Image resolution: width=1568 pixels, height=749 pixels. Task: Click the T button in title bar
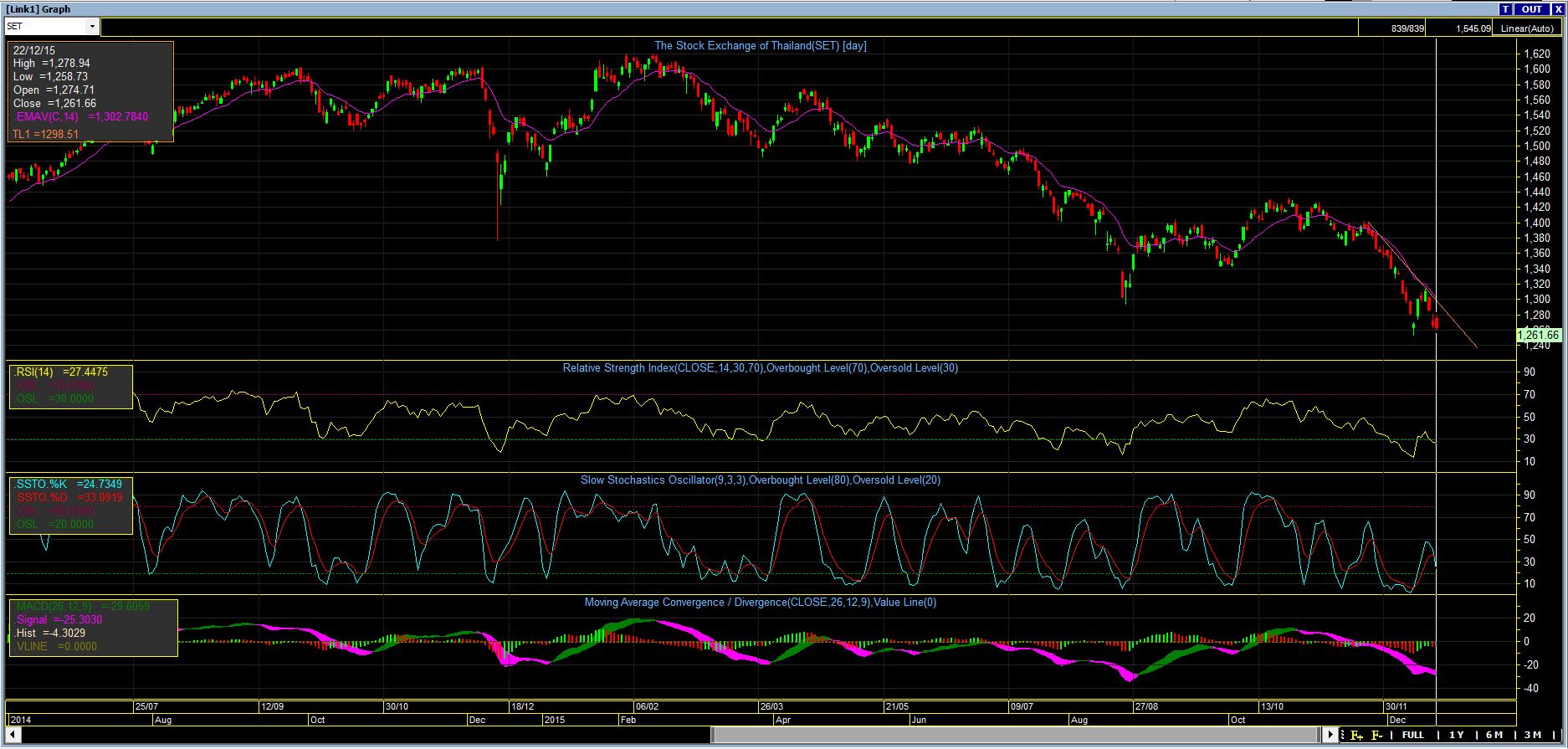pyautogui.click(x=1506, y=9)
